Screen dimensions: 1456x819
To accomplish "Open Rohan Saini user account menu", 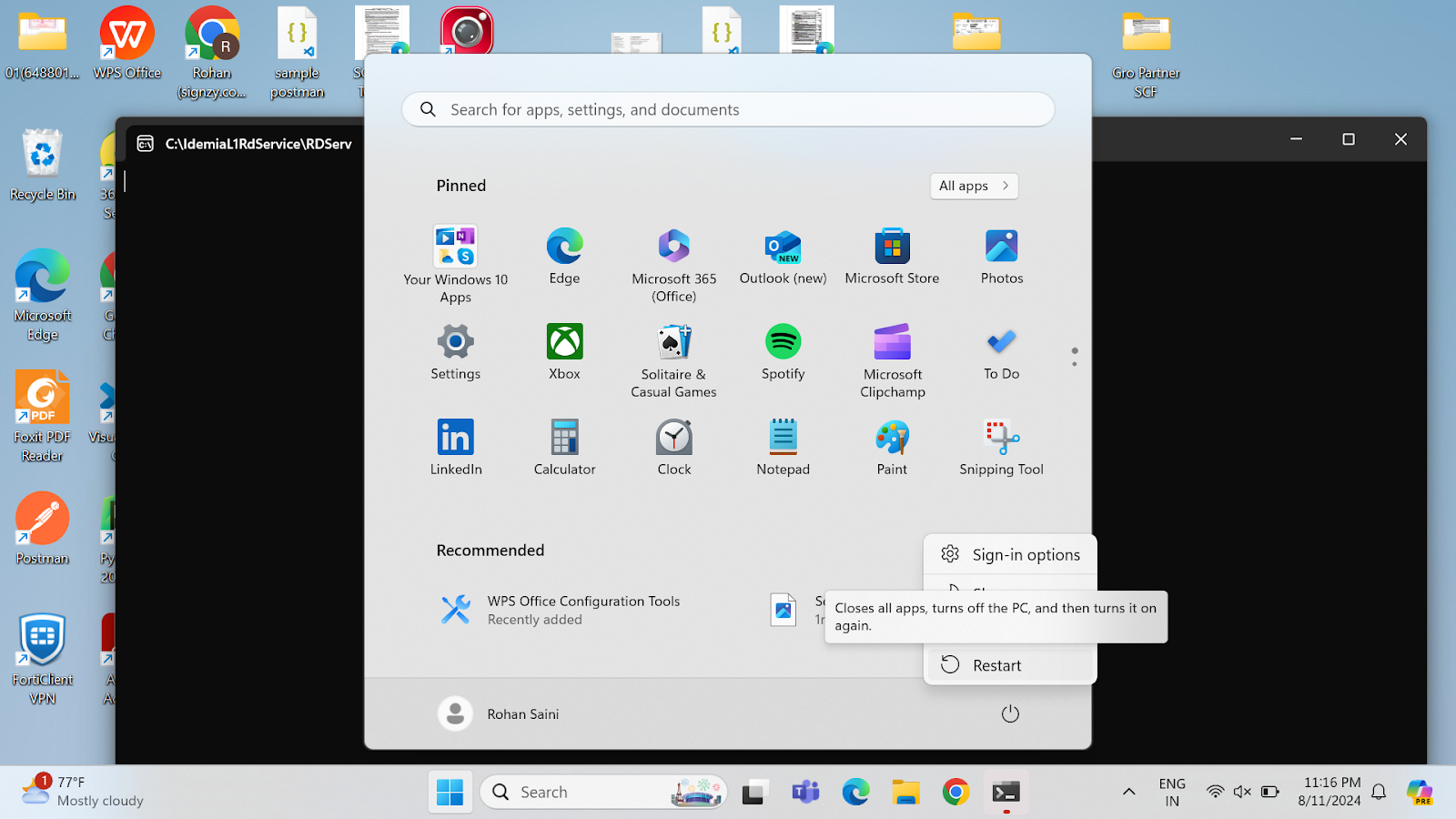I will tap(499, 714).
